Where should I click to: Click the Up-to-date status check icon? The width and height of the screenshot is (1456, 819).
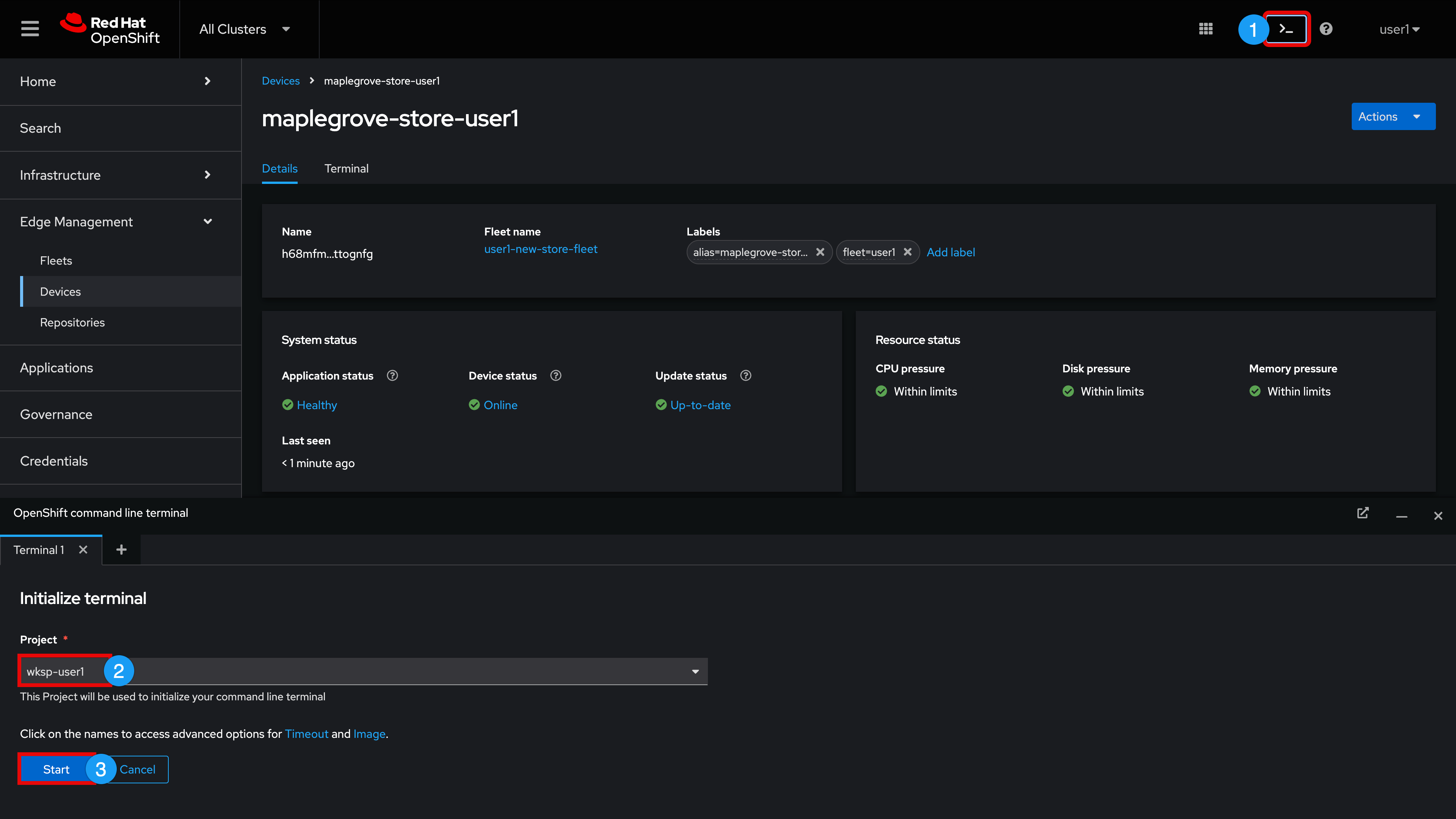point(661,405)
